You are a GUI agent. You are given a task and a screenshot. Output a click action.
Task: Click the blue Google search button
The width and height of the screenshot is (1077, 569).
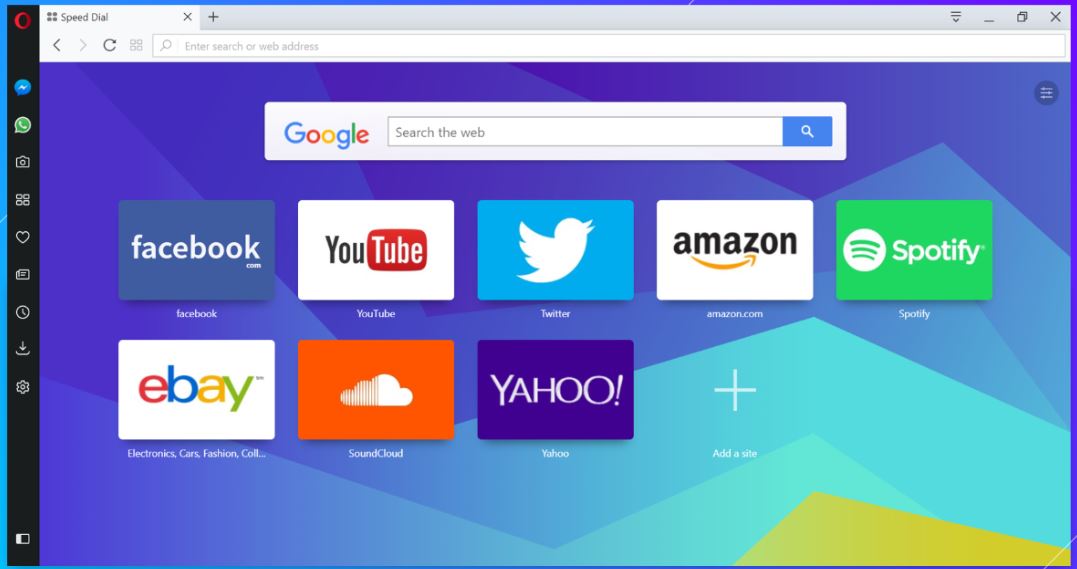pos(807,132)
